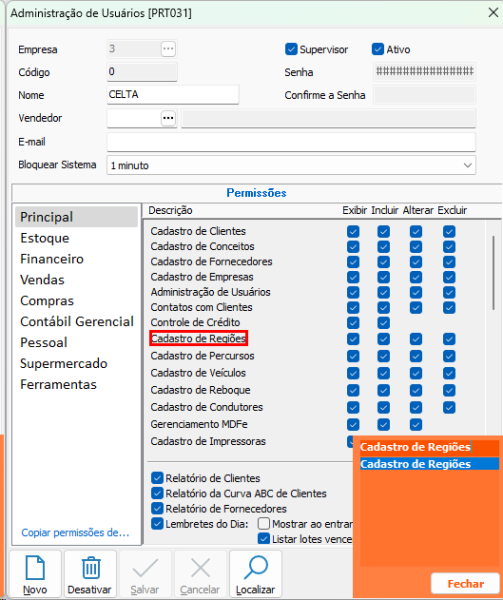
Task: Click the Descrição column header
Action: [x=170, y=210]
